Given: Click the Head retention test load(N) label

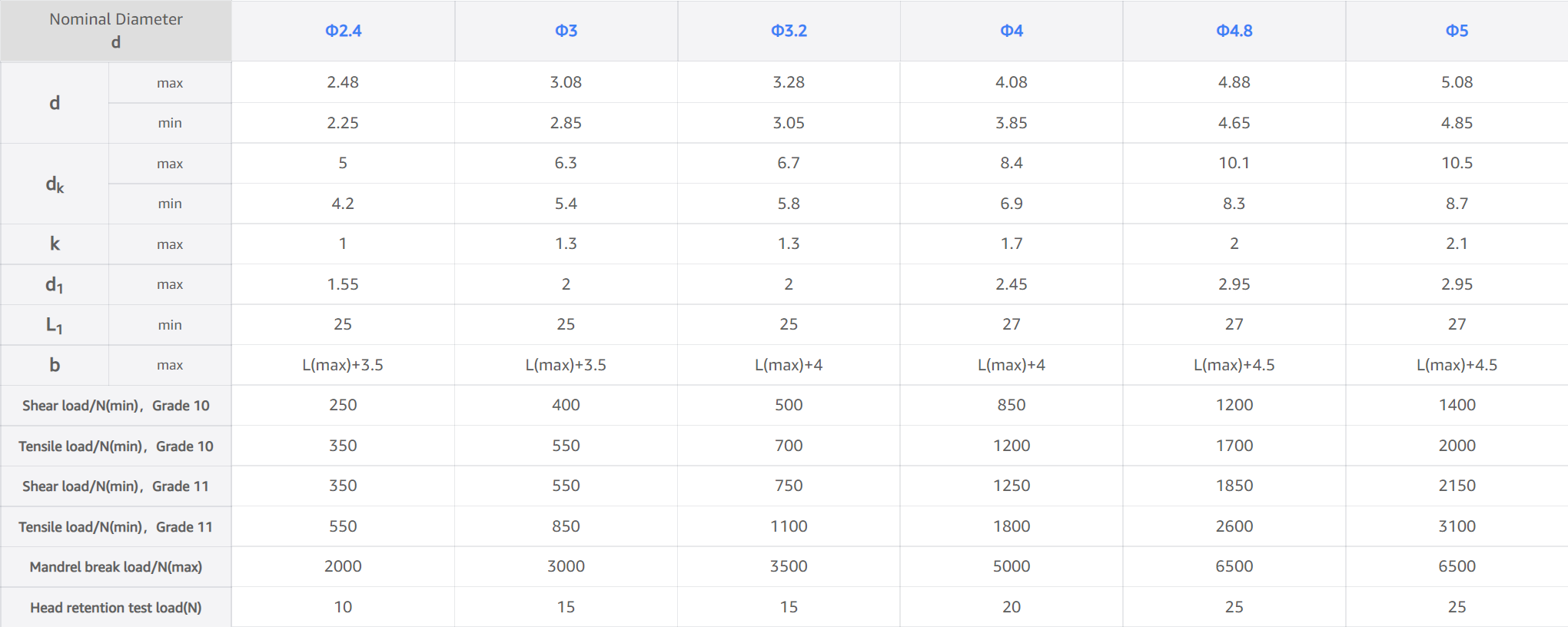Looking at the screenshot, I should point(116,608).
